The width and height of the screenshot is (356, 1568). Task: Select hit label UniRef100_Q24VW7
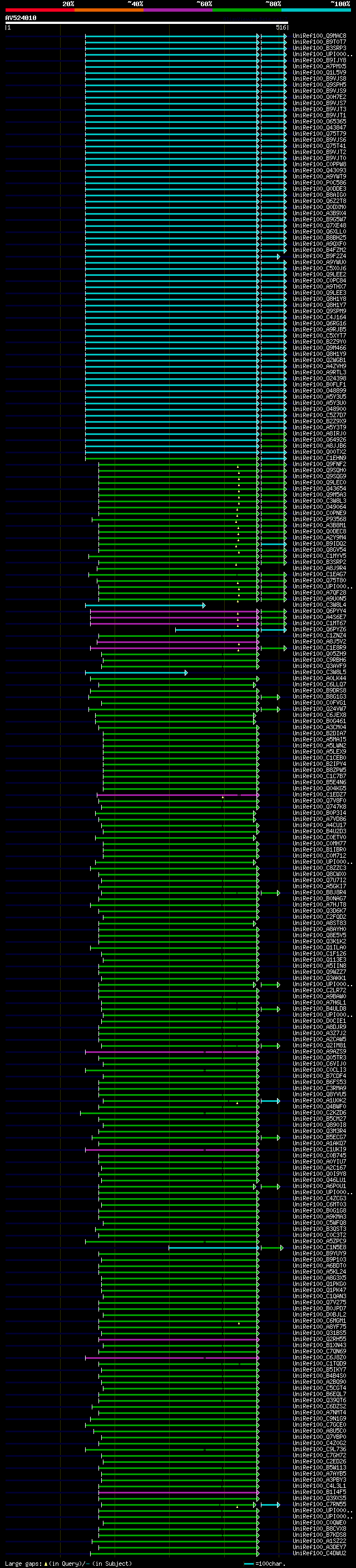[319, 709]
